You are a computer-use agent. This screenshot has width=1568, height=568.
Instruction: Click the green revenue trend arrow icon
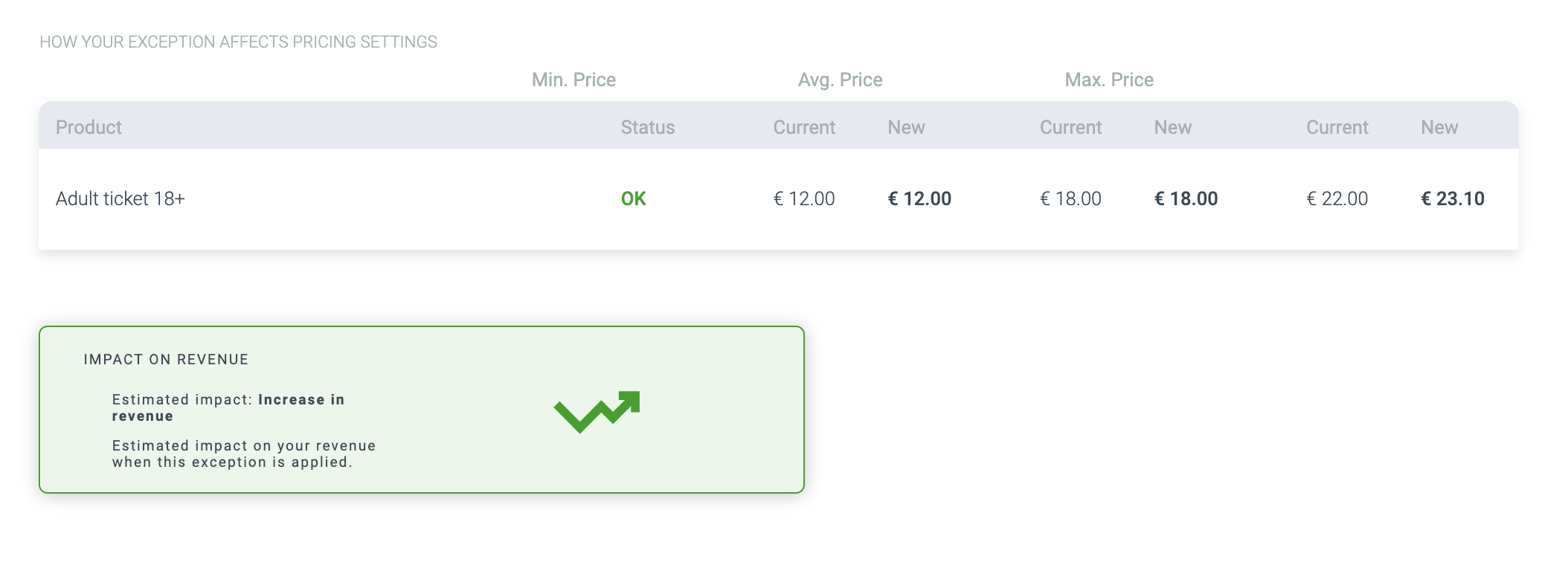(x=597, y=411)
